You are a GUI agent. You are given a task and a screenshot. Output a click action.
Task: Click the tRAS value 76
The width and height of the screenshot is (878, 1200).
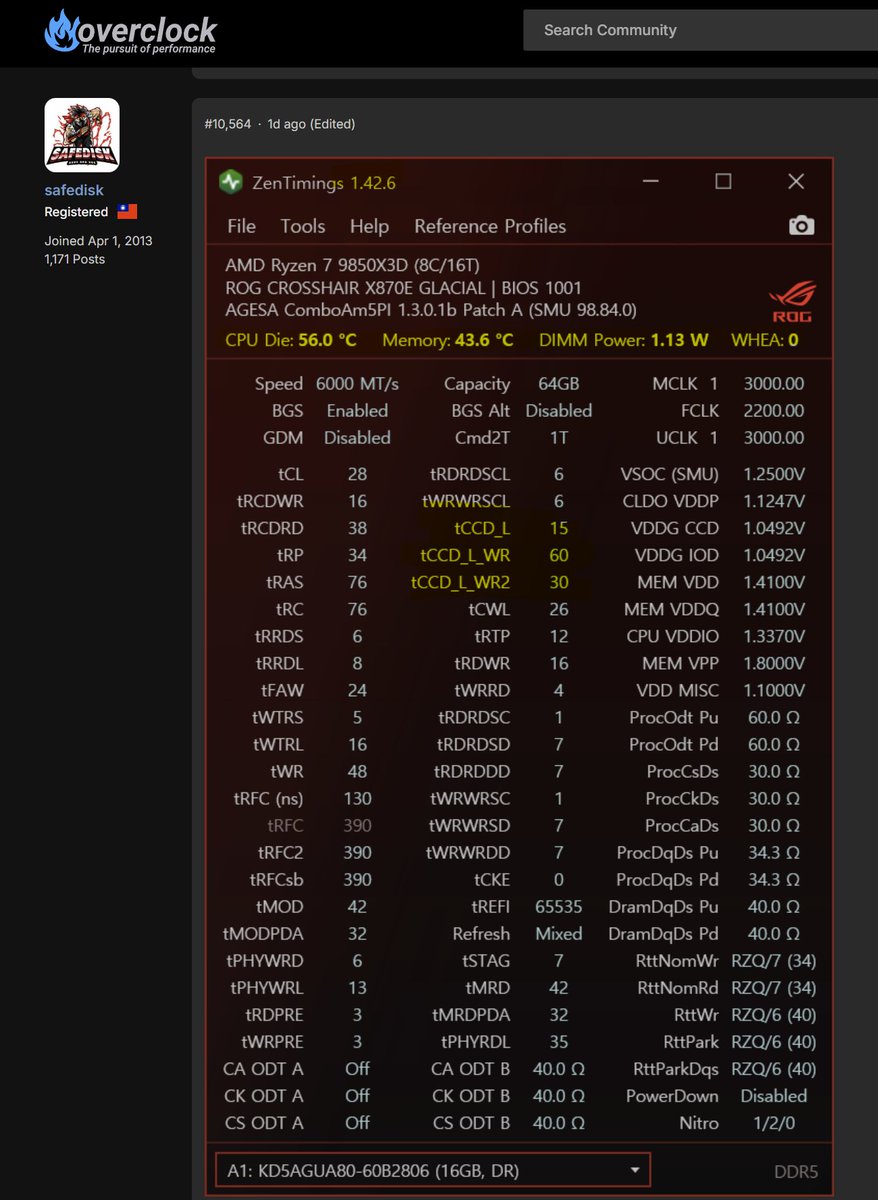(357, 582)
